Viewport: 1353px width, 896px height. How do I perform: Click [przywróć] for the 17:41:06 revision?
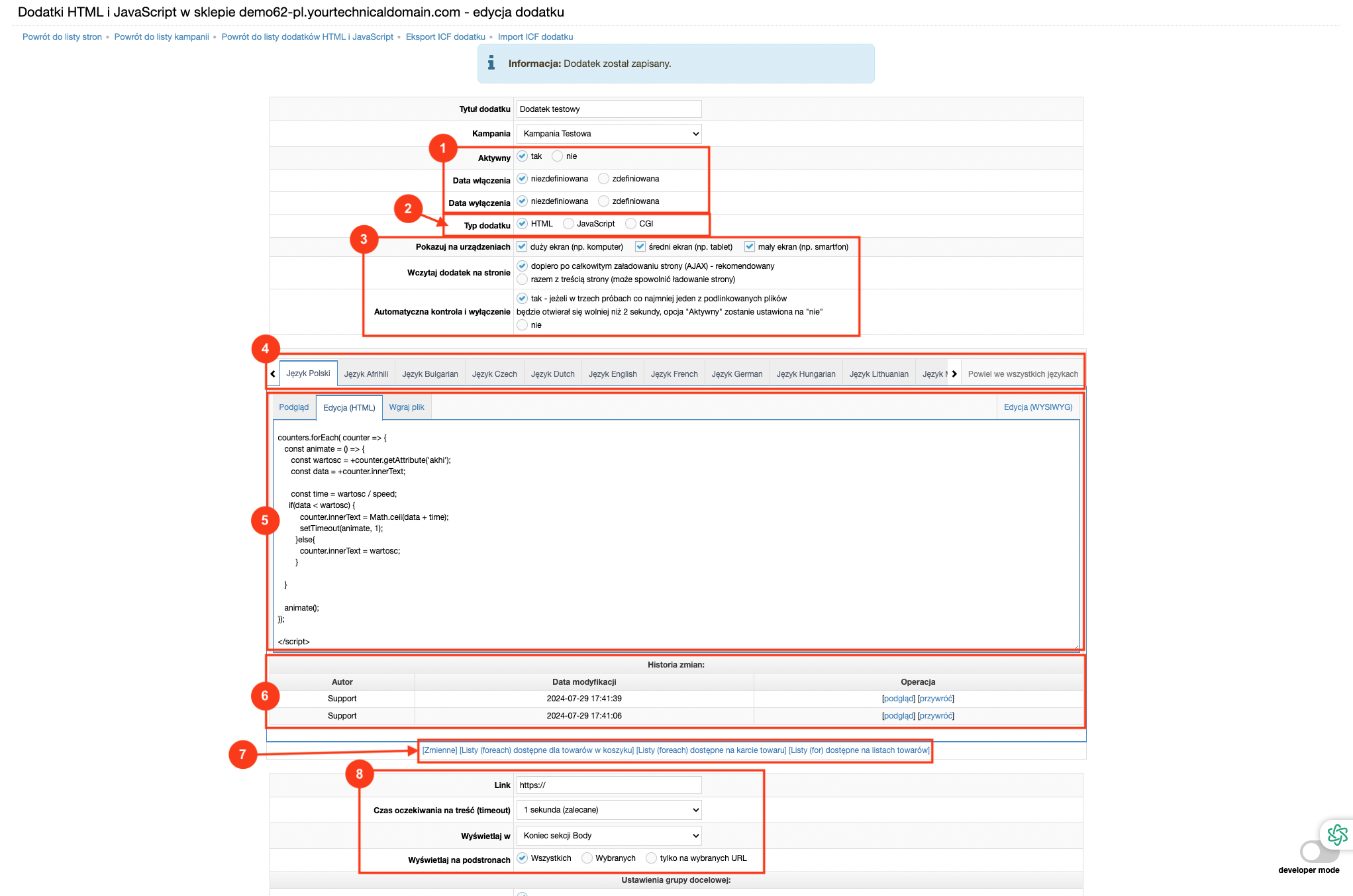pyautogui.click(x=936, y=716)
